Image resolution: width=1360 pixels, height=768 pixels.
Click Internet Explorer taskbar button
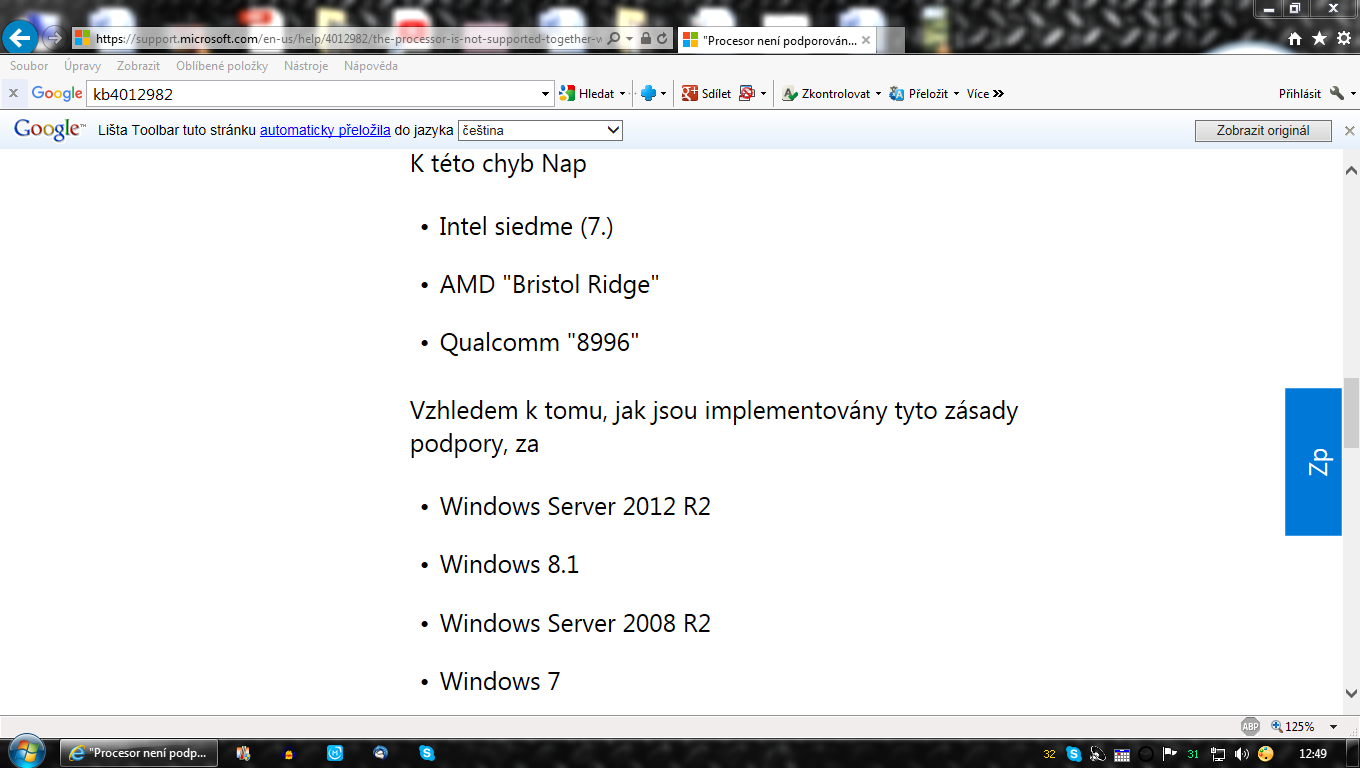(x=139, y=753)
